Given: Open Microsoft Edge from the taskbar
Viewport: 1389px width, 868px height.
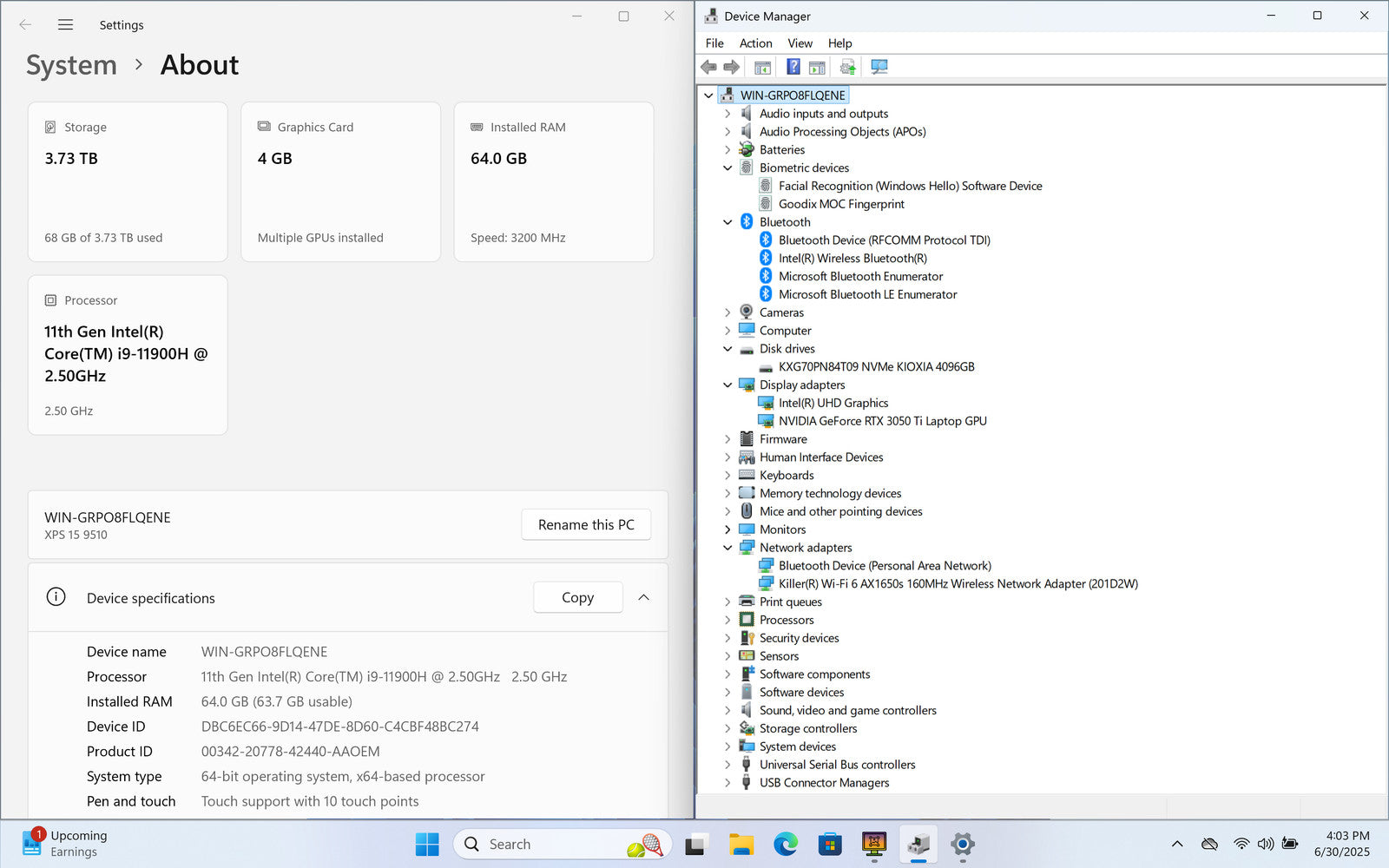Looking at the screenshot, I should click(x=786, y=844).
